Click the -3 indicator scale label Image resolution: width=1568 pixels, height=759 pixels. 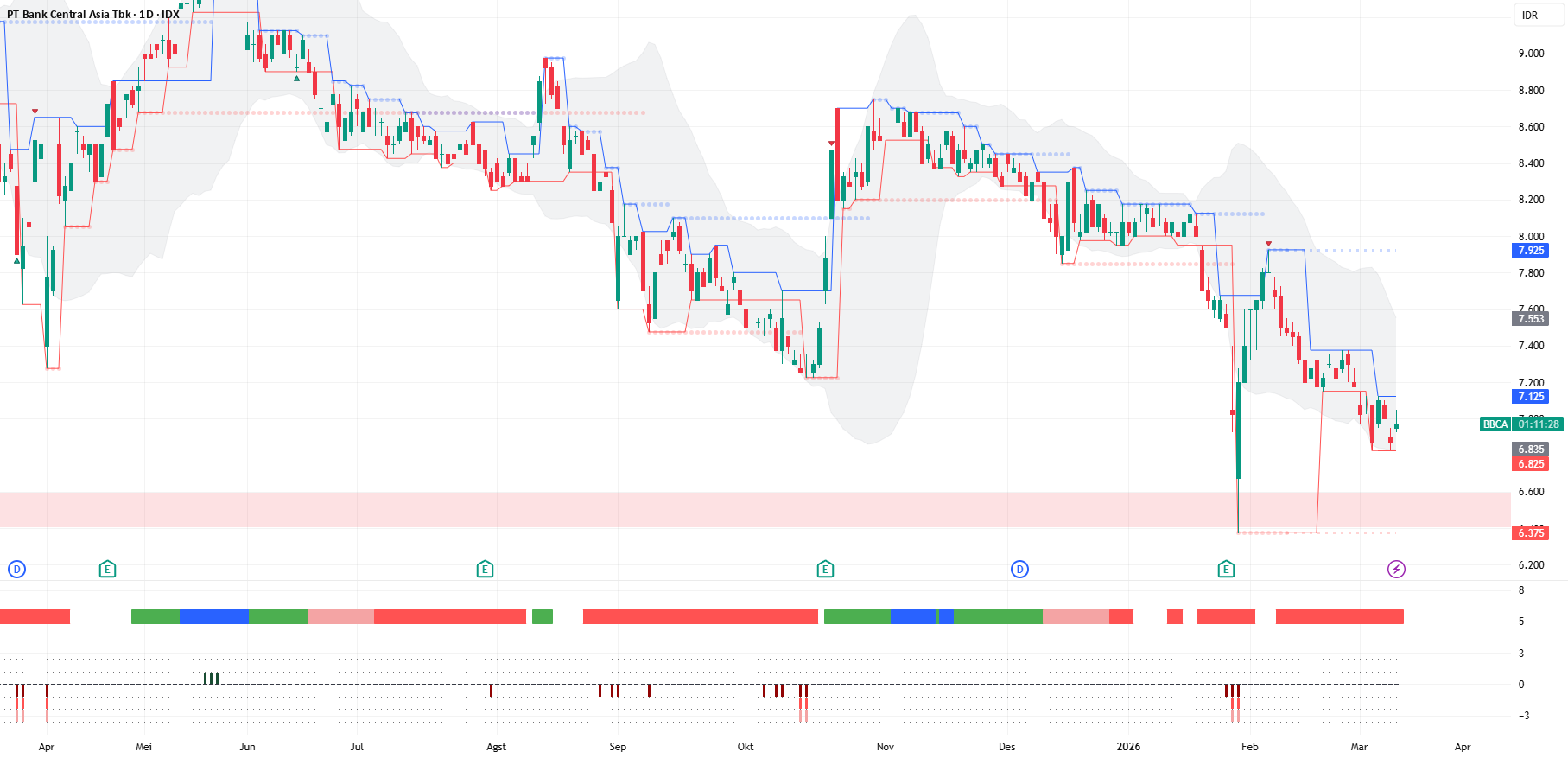click(x=1523, y=716)
